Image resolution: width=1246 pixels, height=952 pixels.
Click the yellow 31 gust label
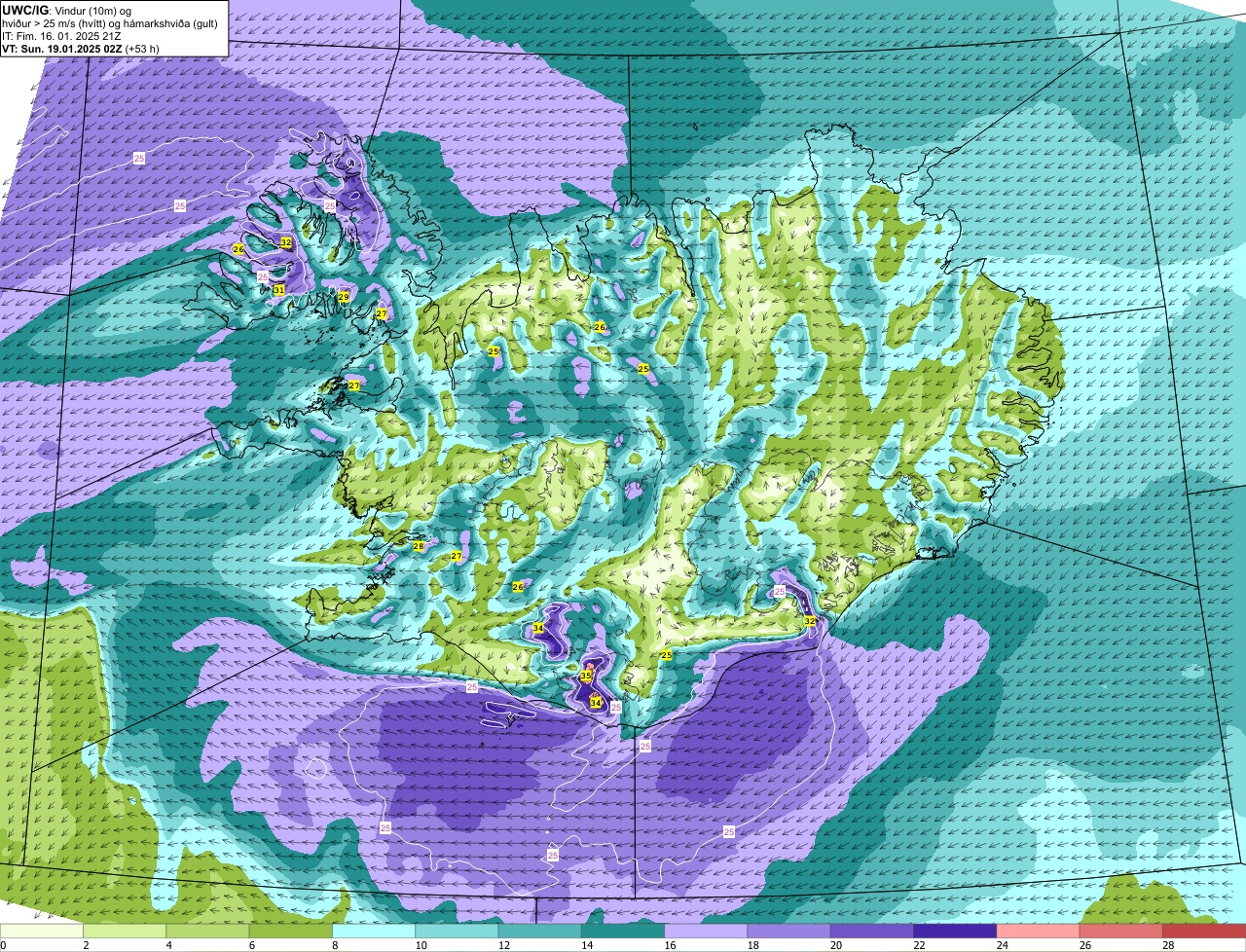click(279, 290)
